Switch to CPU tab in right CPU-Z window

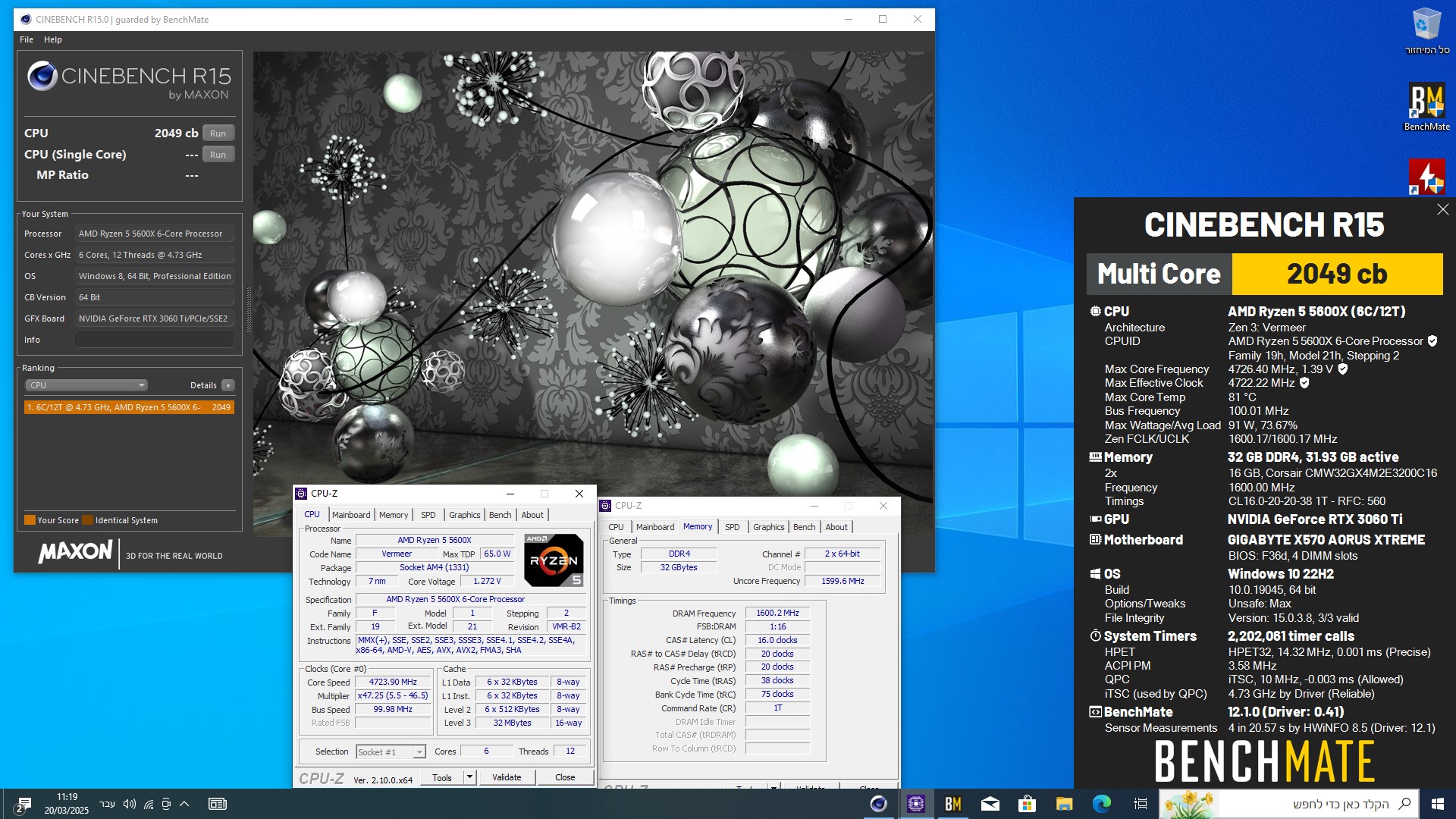pos(616,527)
